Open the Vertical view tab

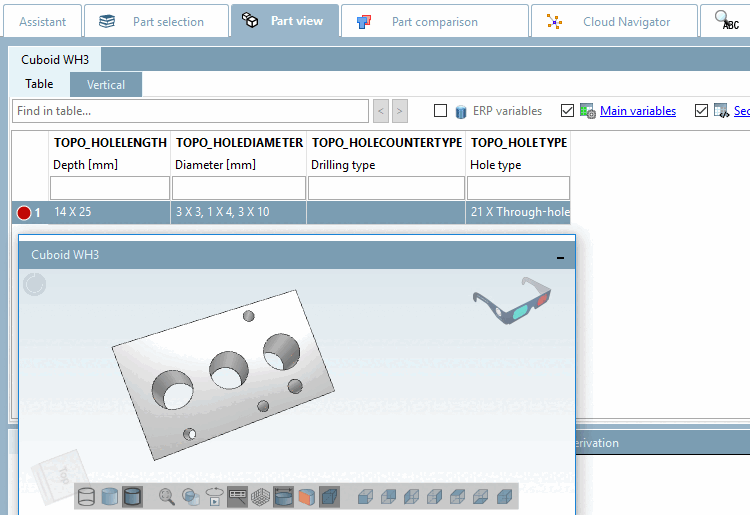point(106,85)
